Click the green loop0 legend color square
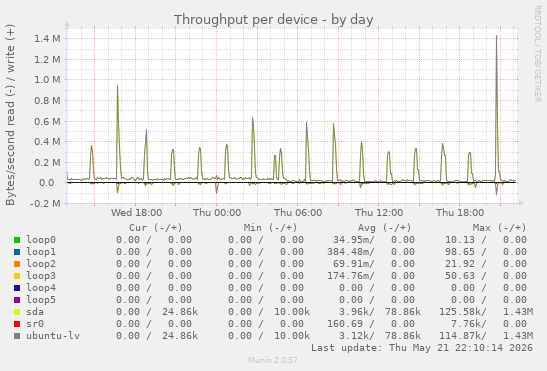 point(17,240)
